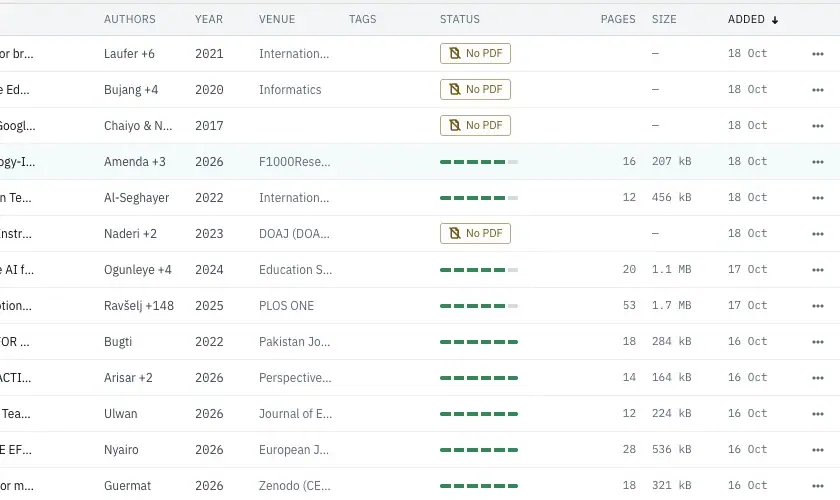The image size is (840, 500).
Task: Click the No PDF badge for Laufer +6
Action: pyautogui.click(x=475, y=54)
